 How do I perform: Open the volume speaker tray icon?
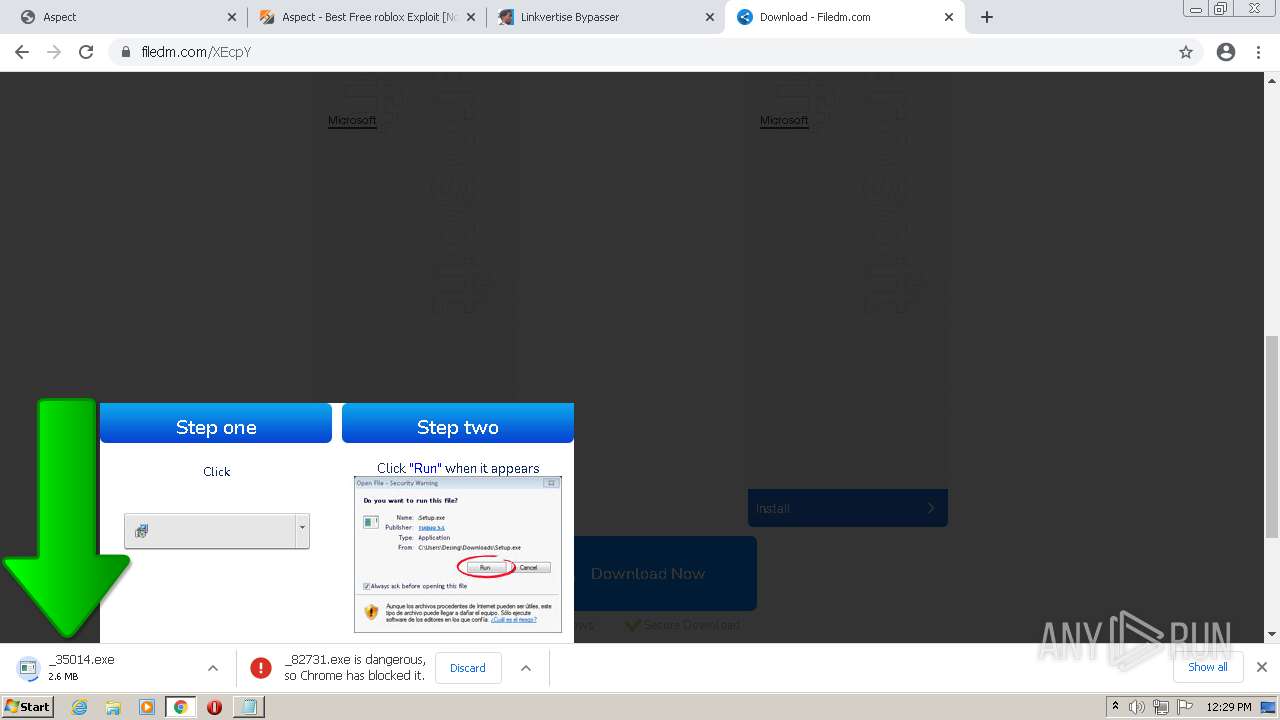(1137, 707)
